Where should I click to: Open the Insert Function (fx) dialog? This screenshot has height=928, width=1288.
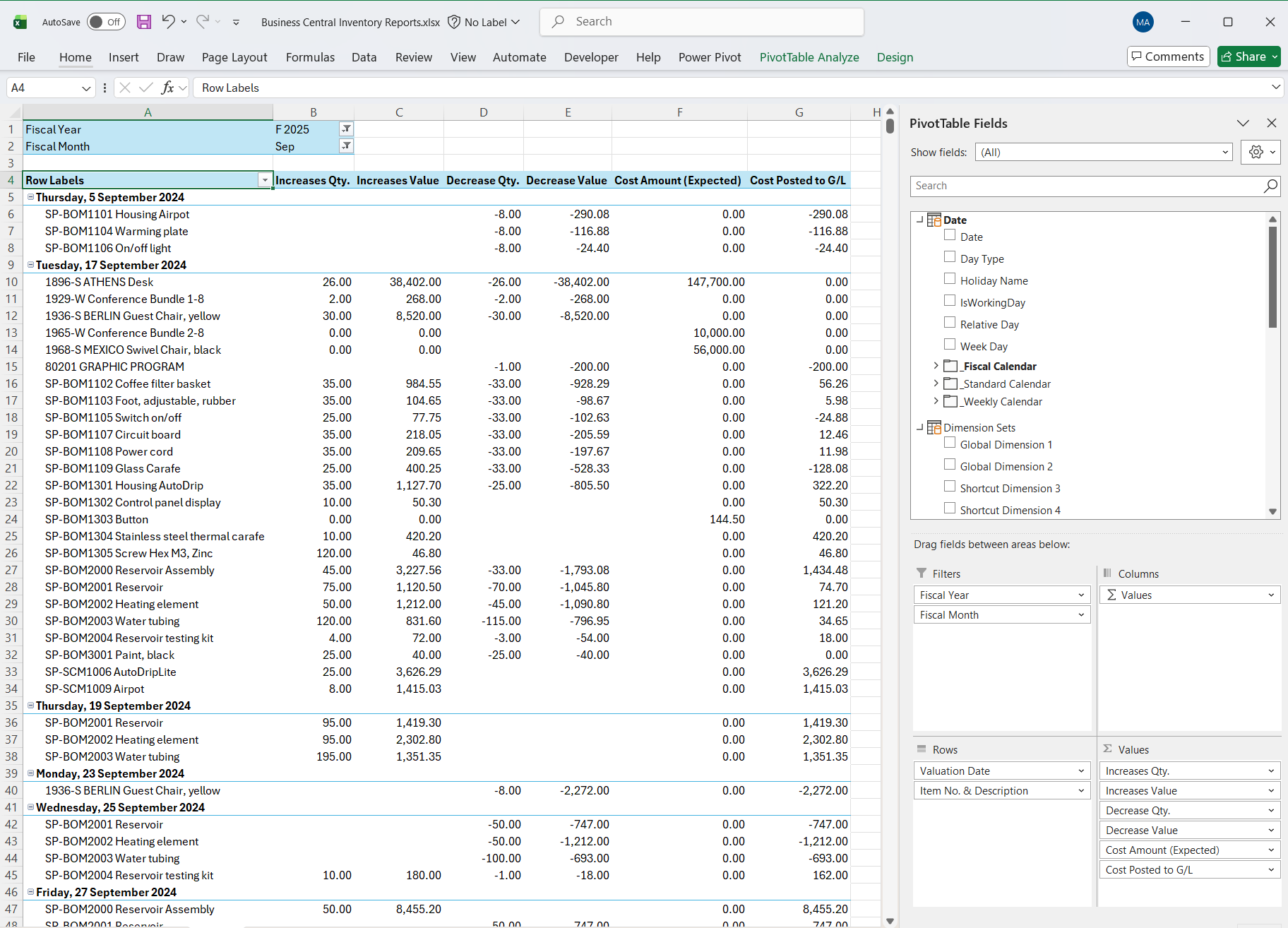click(x=169, y=88)
